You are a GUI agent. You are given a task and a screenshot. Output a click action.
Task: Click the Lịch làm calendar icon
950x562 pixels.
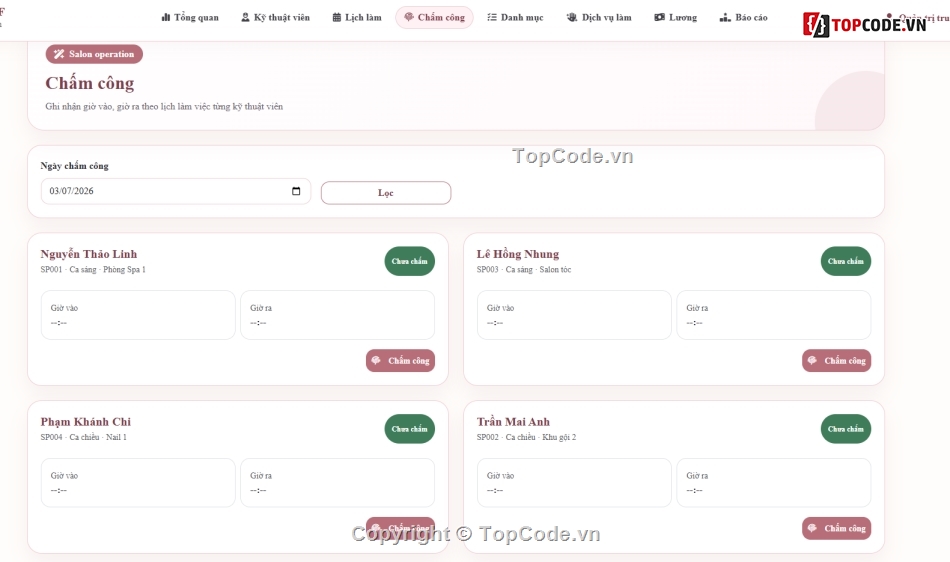tap(337, 18)
